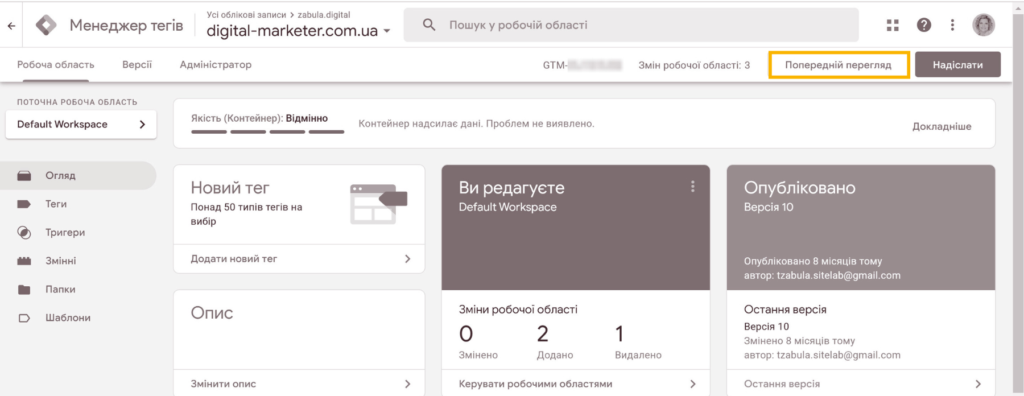Open container dropdown digital-marketer.com.ua
This screenshot has width=1024, height=396.
298,30
